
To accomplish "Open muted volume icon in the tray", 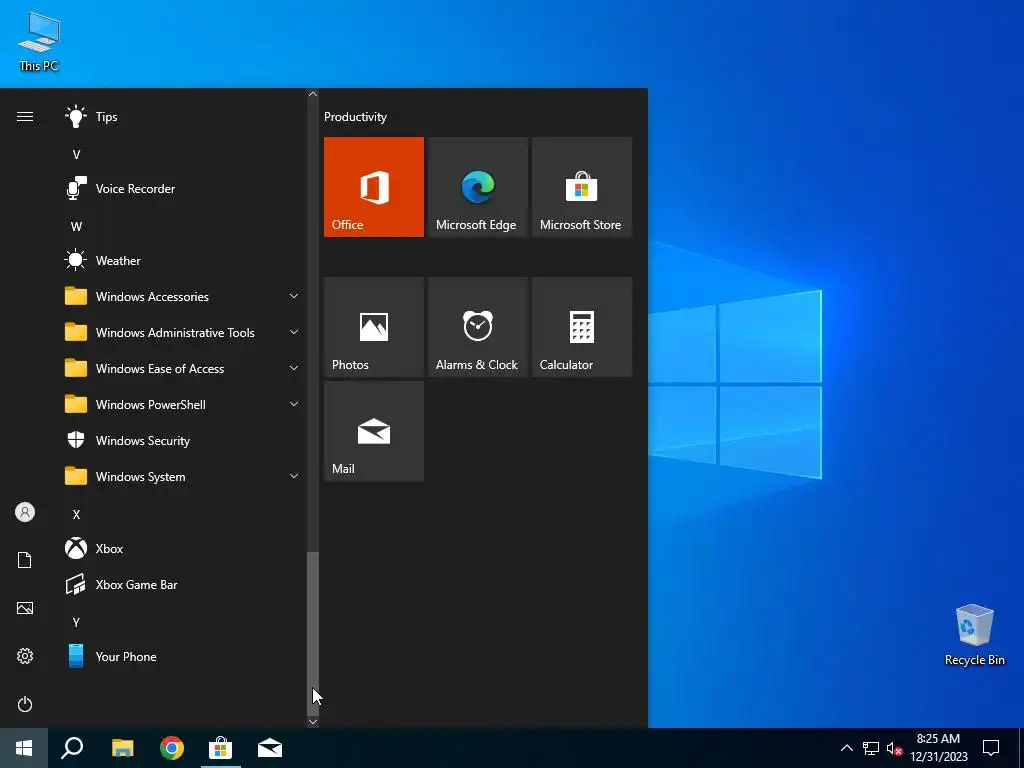I will coord(894,748).
